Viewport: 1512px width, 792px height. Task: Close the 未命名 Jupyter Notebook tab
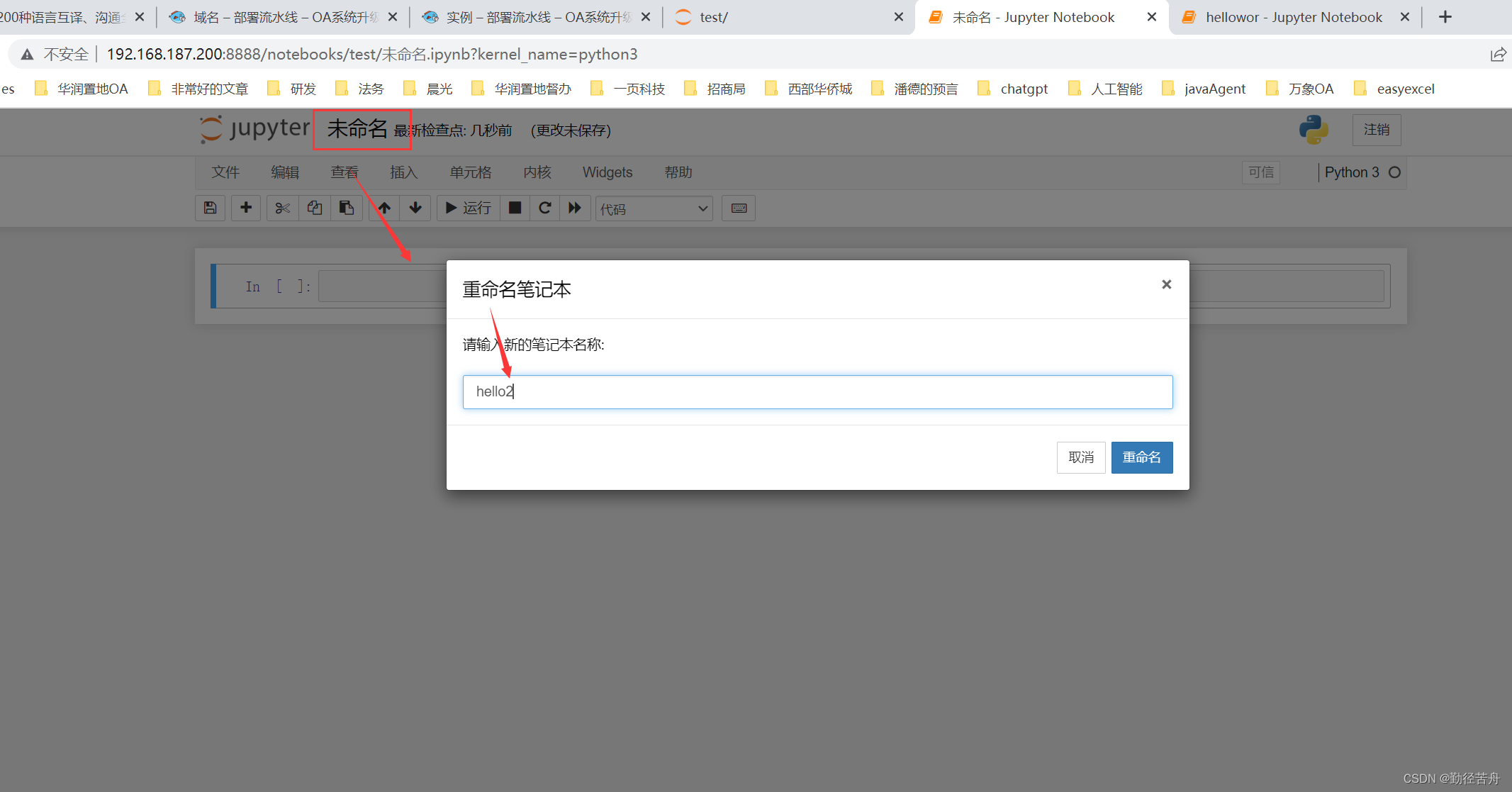pyautogui.click(x=1152, y=17)
